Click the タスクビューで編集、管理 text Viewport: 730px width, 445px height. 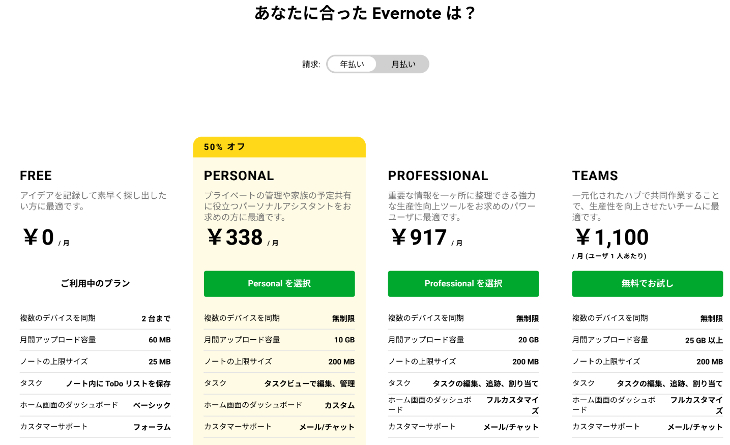point(310,384)
